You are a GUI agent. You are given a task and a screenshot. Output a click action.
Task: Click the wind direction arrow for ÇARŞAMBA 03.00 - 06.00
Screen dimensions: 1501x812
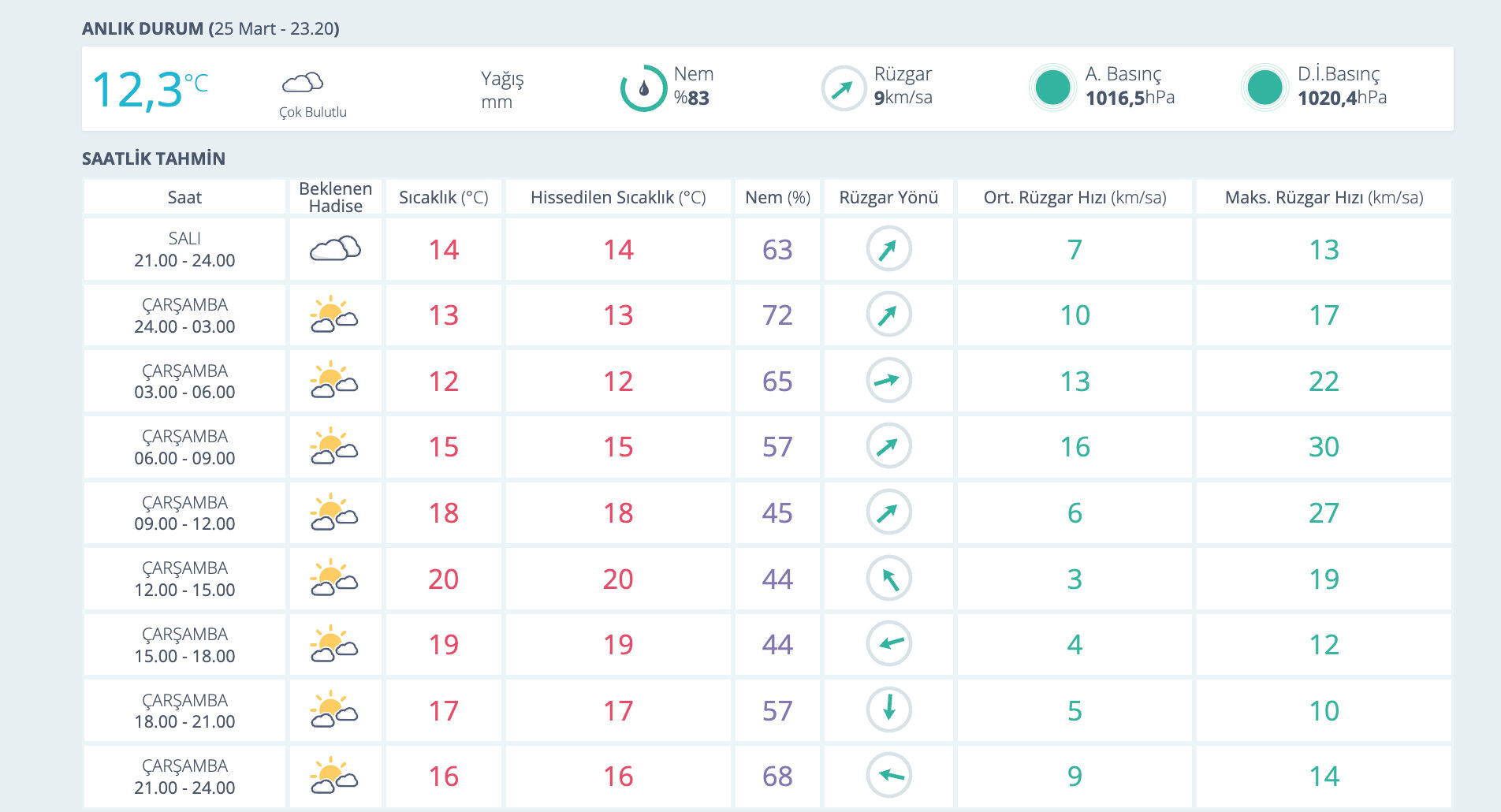point(888,380)
